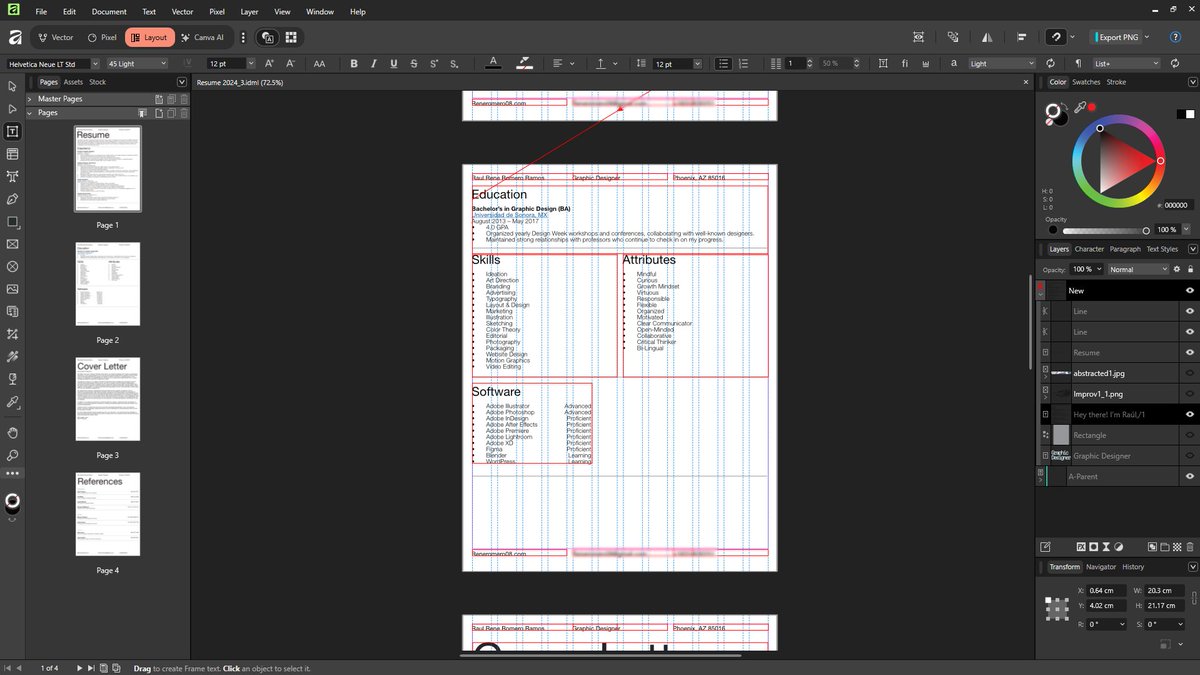Hide the Resume layer
Image resolution: width=1200 pixels, height=675 pixels.
tap(1190, 352)
